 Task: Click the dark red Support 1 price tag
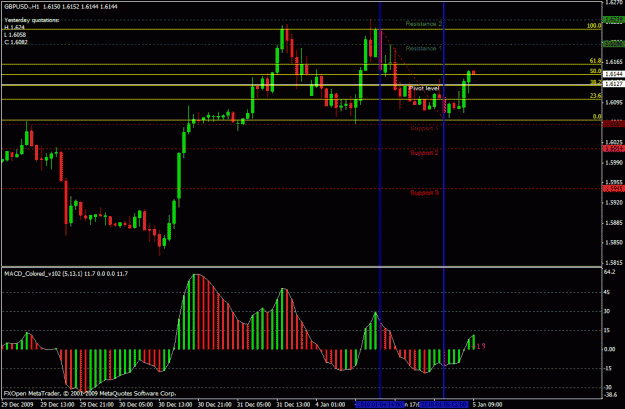[x=614, y=124]
